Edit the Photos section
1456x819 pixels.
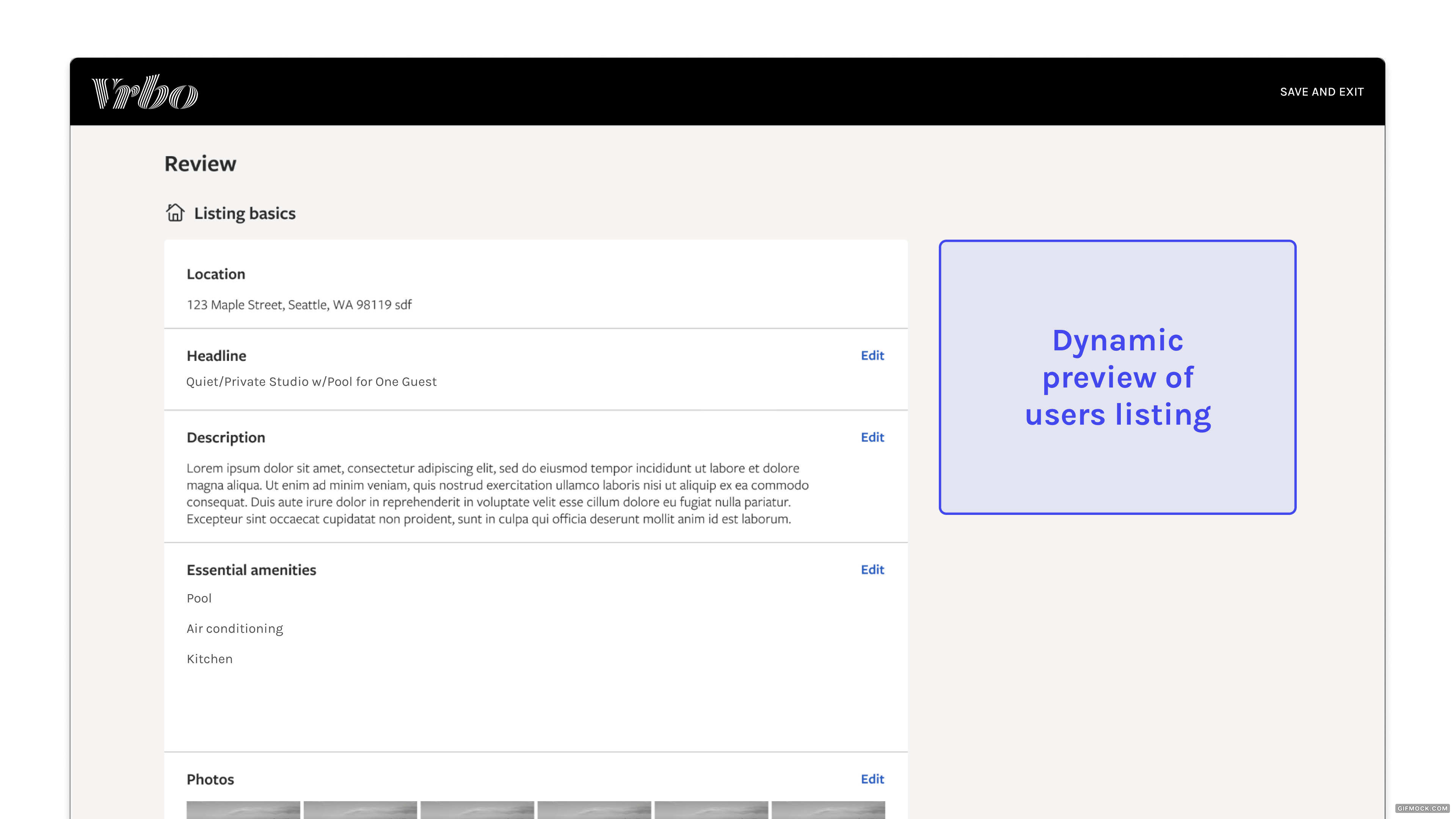click(x=872, y=779)
